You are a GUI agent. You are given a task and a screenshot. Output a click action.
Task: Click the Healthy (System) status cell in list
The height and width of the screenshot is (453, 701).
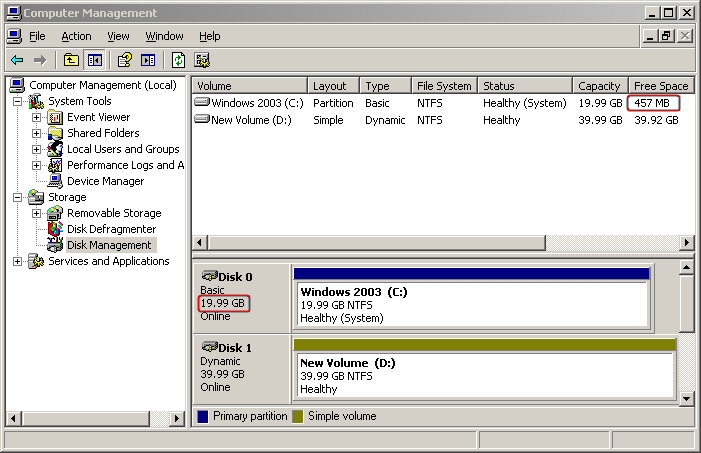coord(524,103)
